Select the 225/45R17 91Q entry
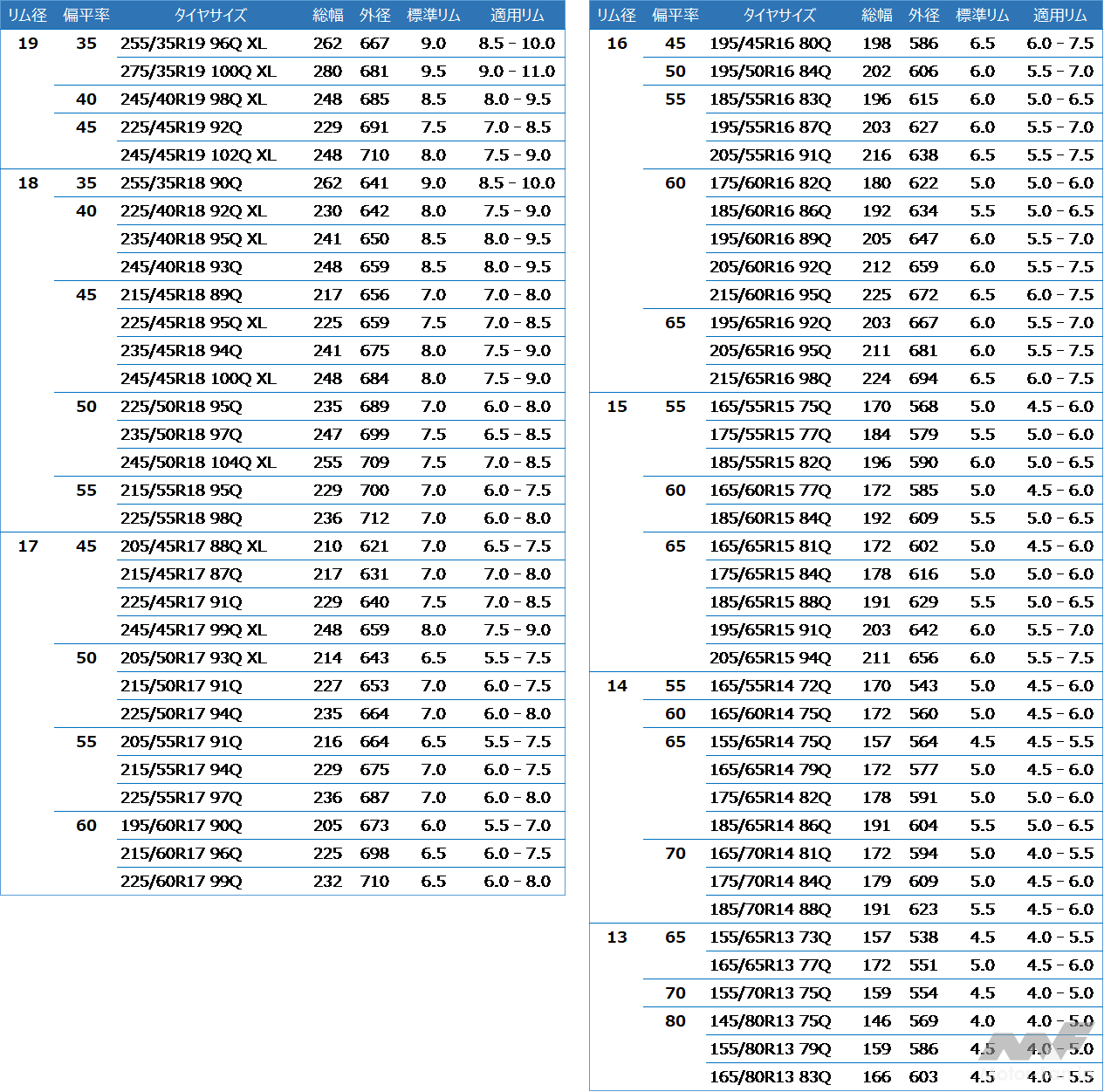This screenshot has width=1104, height=1092. [182, 601]
